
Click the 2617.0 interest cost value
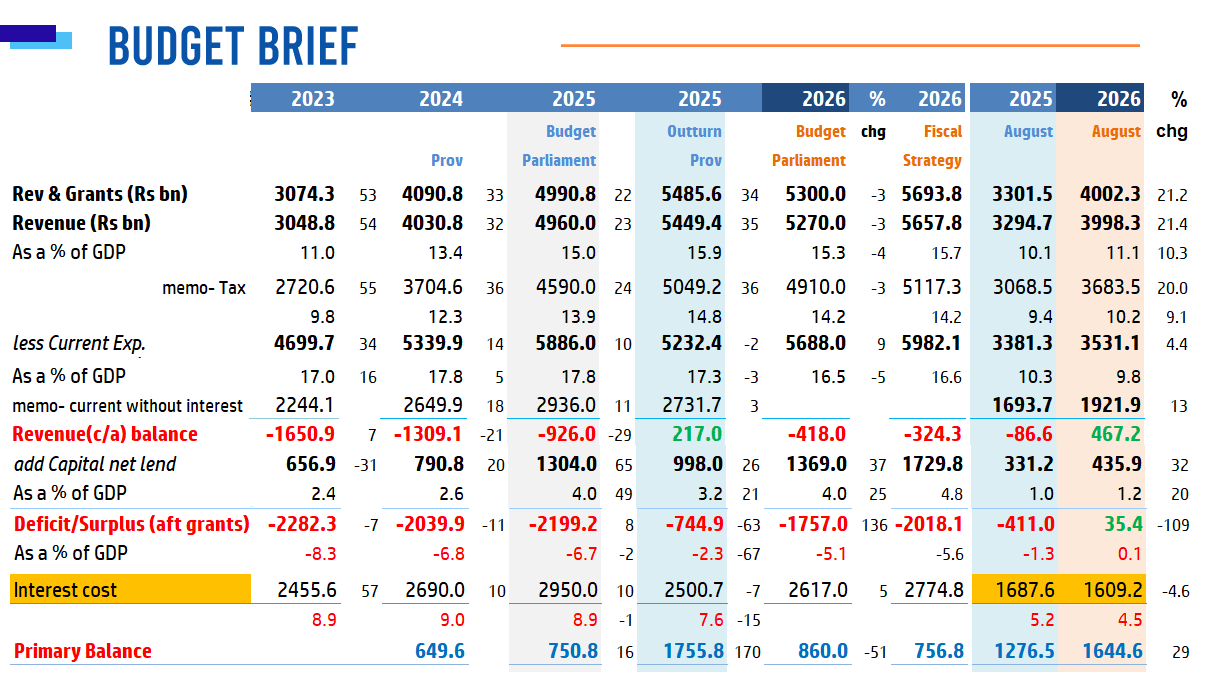[818, 590]
